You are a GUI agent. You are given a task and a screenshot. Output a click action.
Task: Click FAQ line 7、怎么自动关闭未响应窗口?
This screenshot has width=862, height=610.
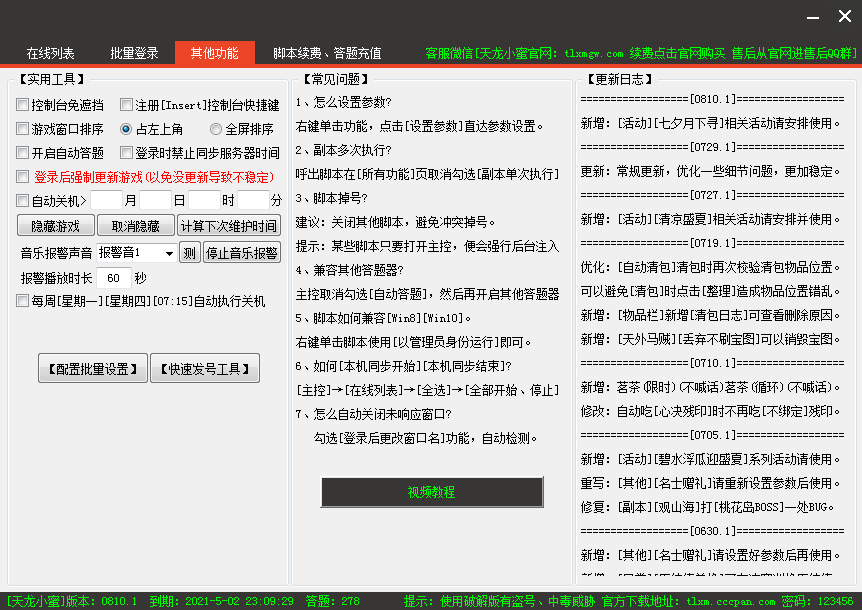tap(374, 414)
